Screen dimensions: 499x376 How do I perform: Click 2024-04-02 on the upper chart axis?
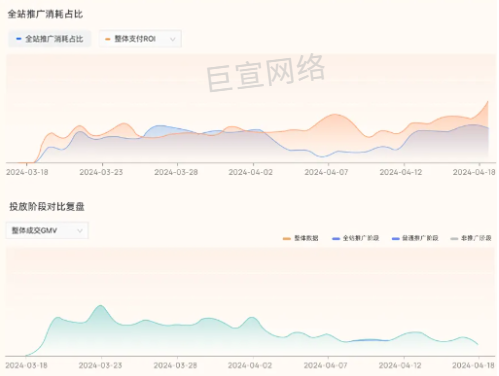point(251,172)
